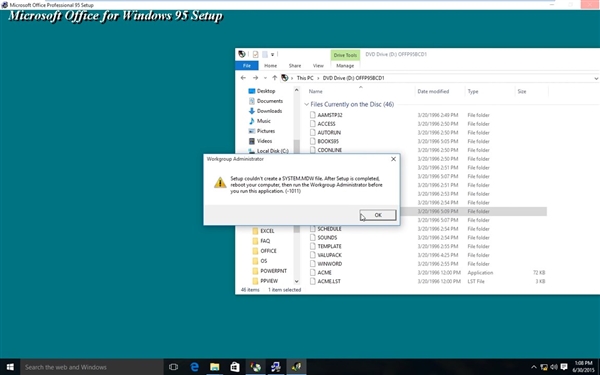
Task: Click the drive icon in Explorer title bar
Action: click(x=241, y=54)
